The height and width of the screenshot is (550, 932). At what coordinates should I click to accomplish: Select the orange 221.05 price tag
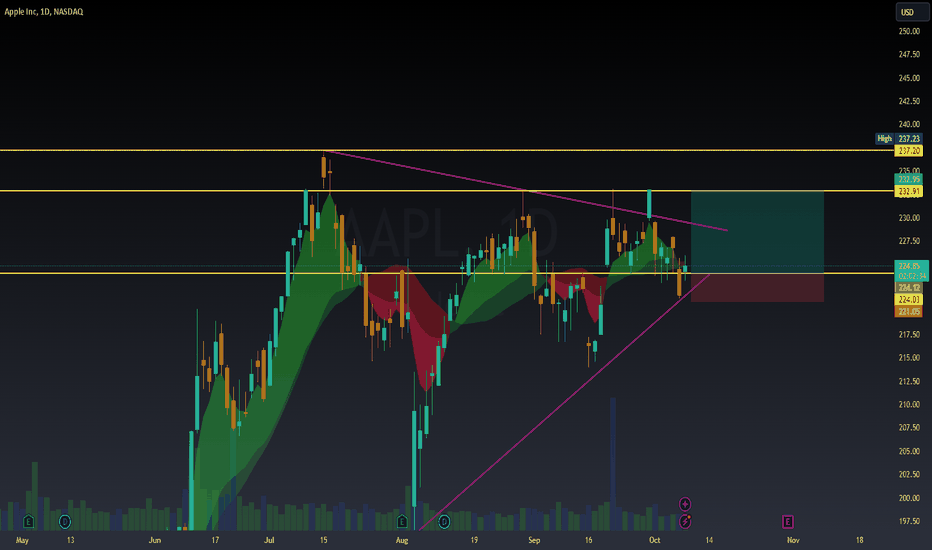[x=909, y=311]
